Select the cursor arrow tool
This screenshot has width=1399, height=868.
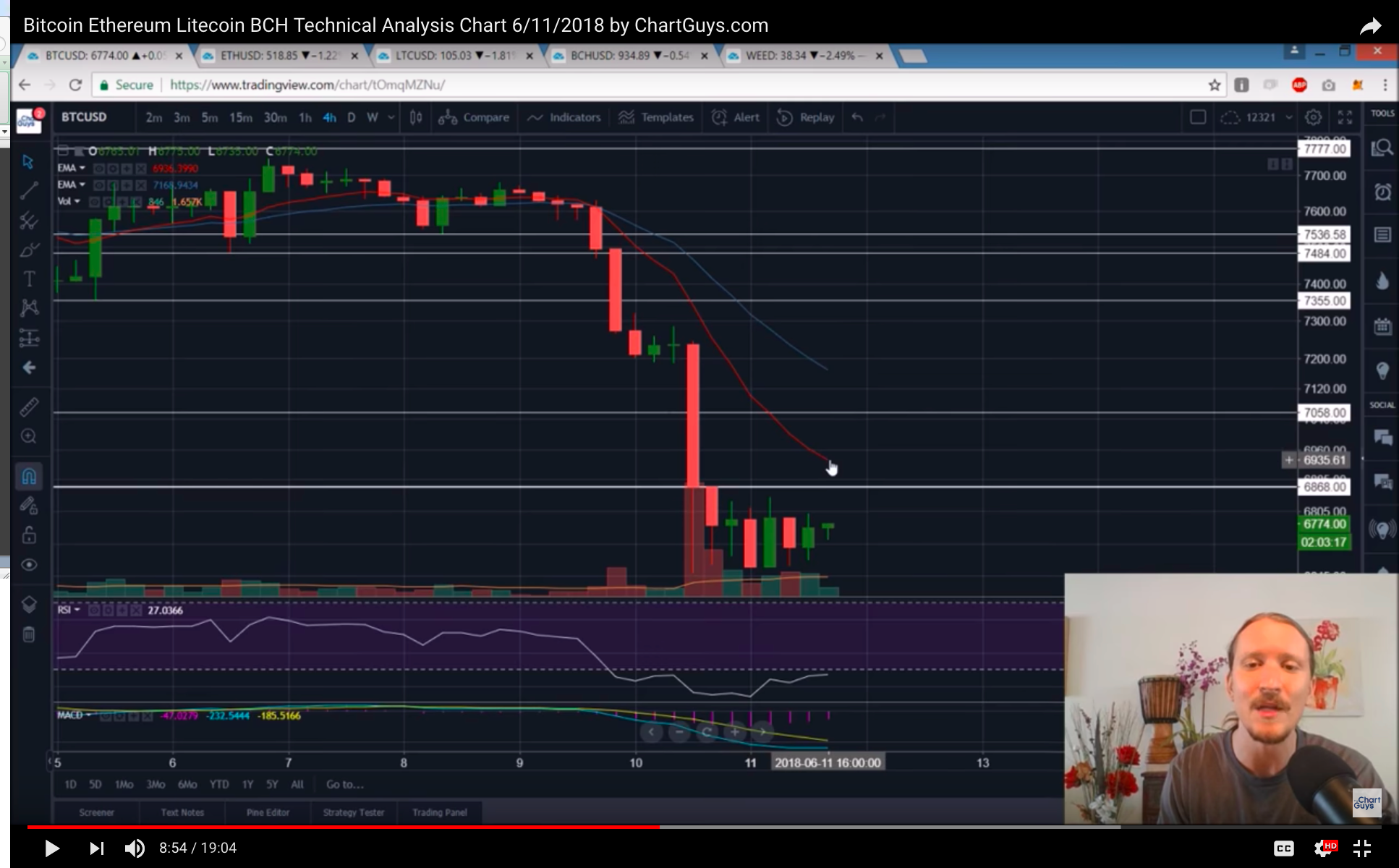click(28, 161)
